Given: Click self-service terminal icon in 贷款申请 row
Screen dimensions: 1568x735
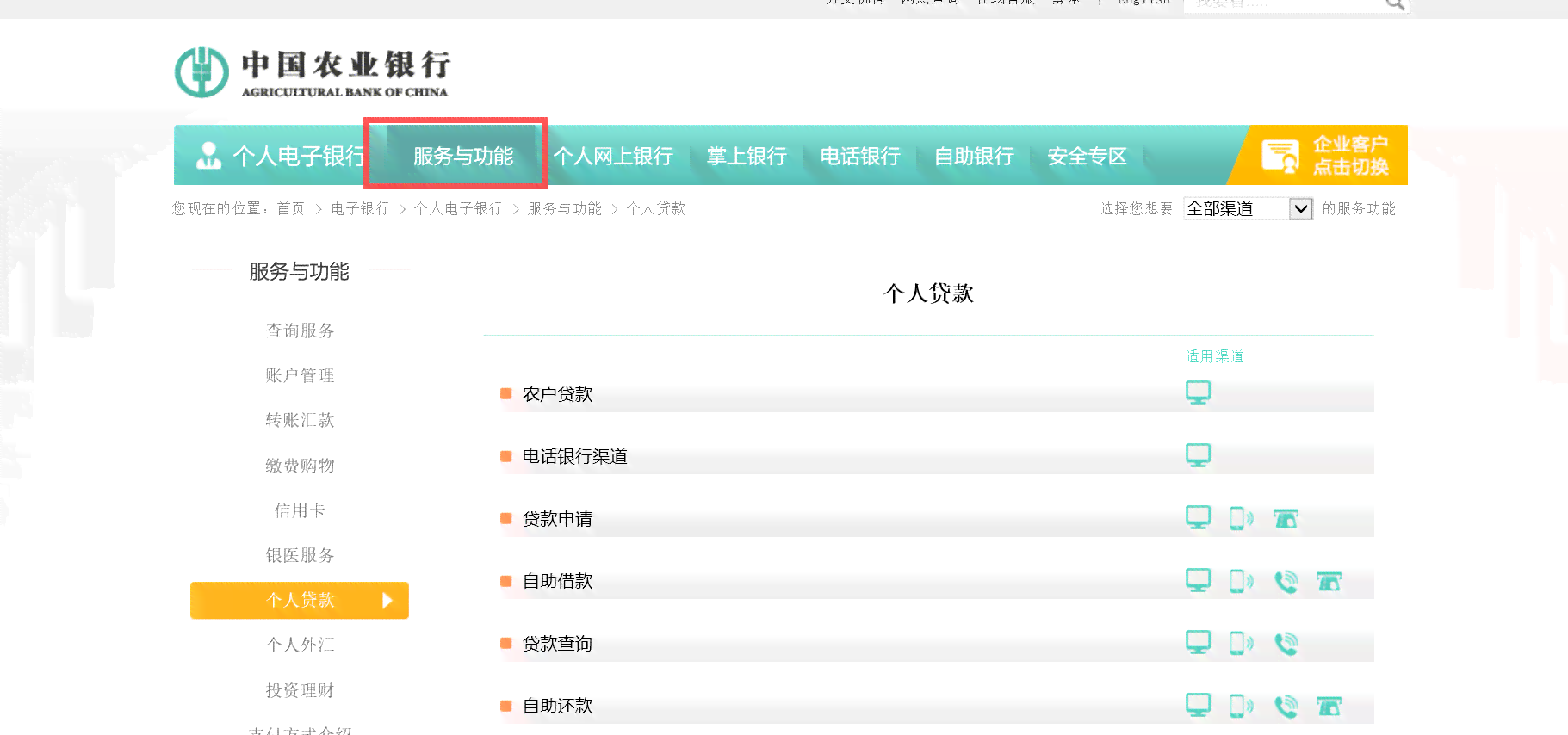Looking at the screenshot, I should pos(1286,519).
